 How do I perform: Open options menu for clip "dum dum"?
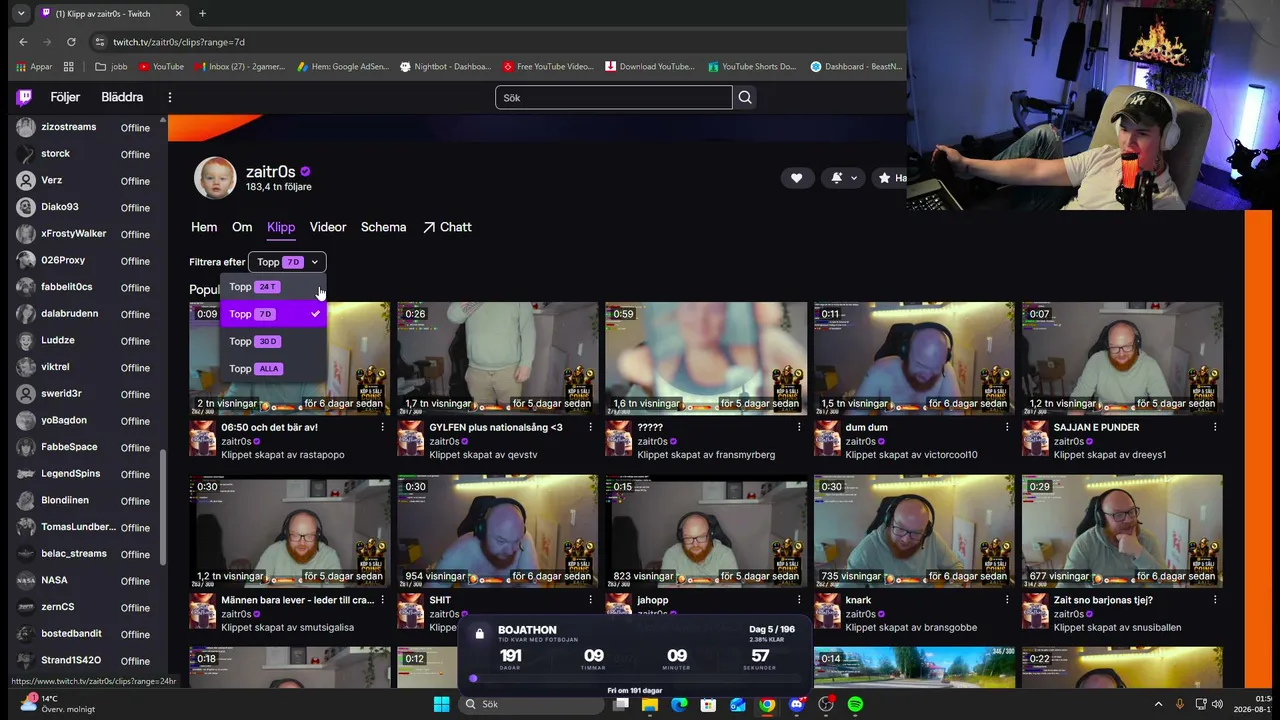click(1007, 427)
